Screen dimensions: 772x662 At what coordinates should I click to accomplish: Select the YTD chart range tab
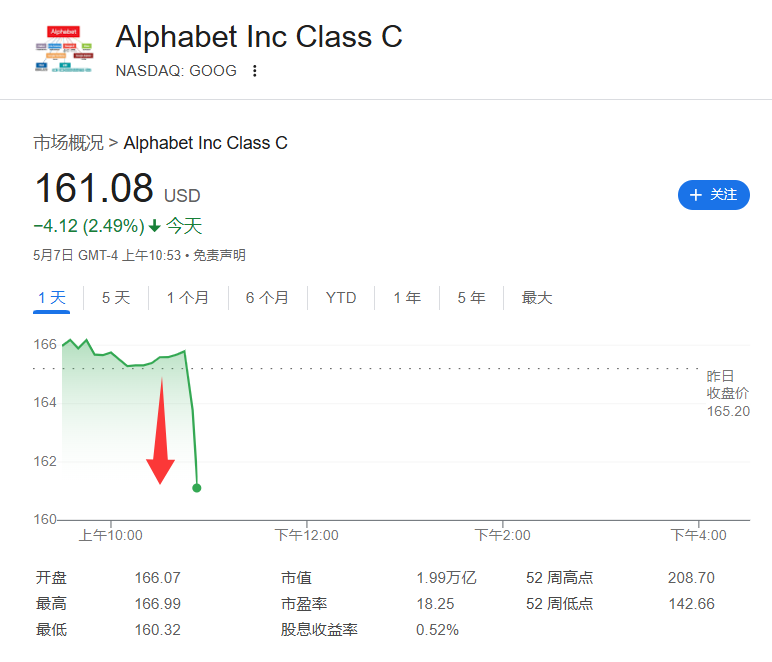pyautogui.click(x=341, y=298)
